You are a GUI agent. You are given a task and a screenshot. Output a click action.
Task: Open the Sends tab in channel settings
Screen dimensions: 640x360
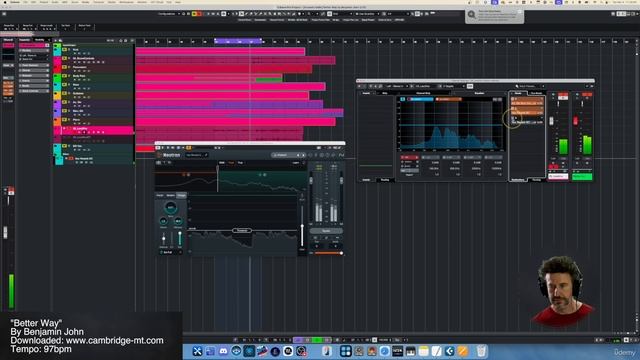(x=518, y=93)
